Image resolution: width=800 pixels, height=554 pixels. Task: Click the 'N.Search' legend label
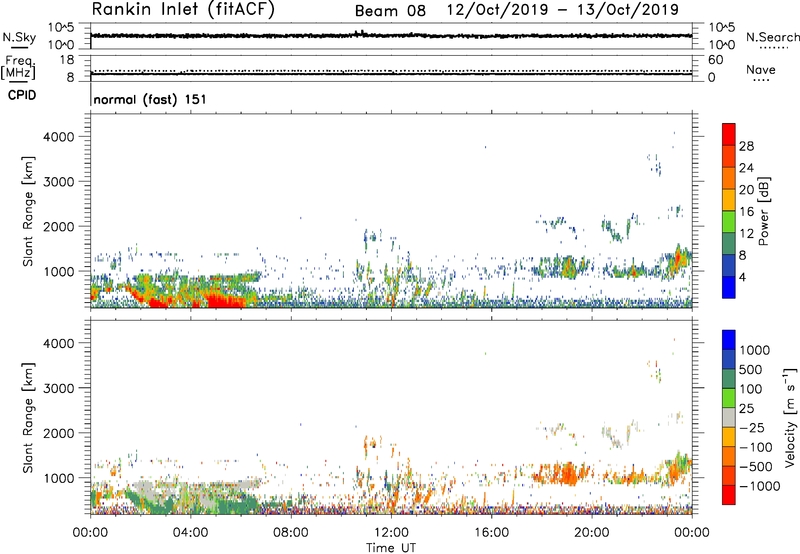[772, 37]
